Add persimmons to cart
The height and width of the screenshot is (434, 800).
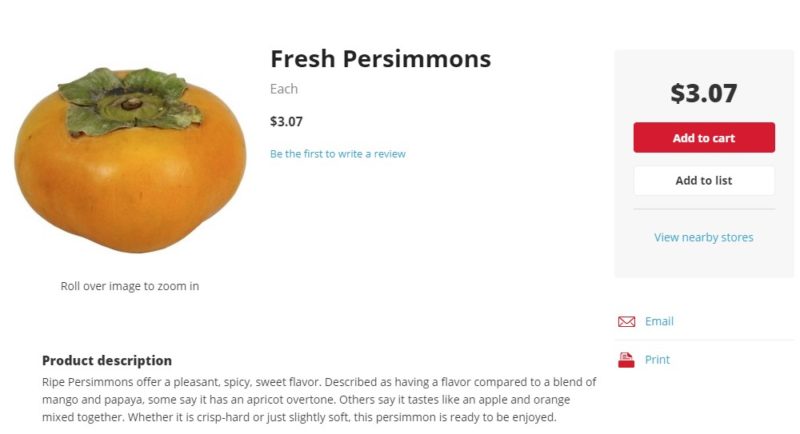point(704,138)
